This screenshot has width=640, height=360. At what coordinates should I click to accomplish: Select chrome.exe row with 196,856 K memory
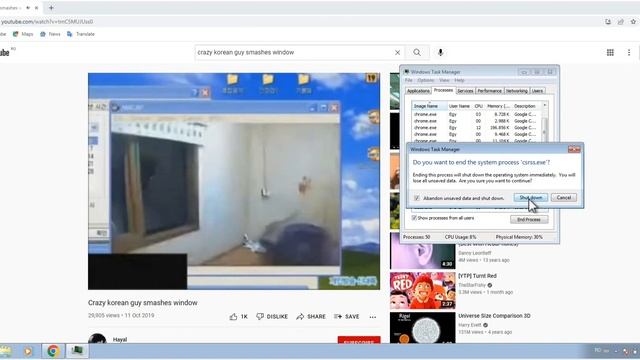pyautogui.click(x=477, y=128)
